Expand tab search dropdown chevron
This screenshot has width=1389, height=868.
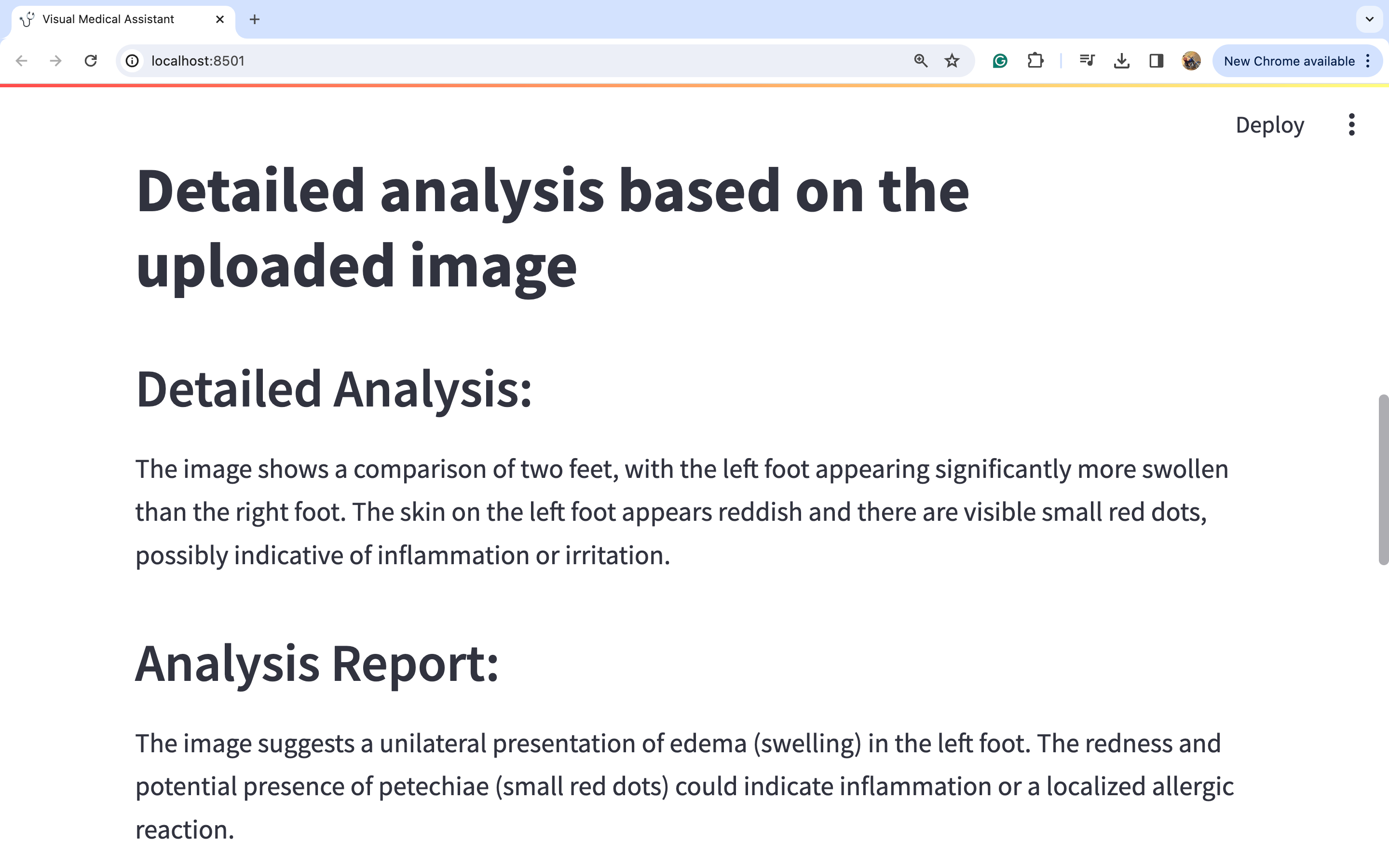1369,19
